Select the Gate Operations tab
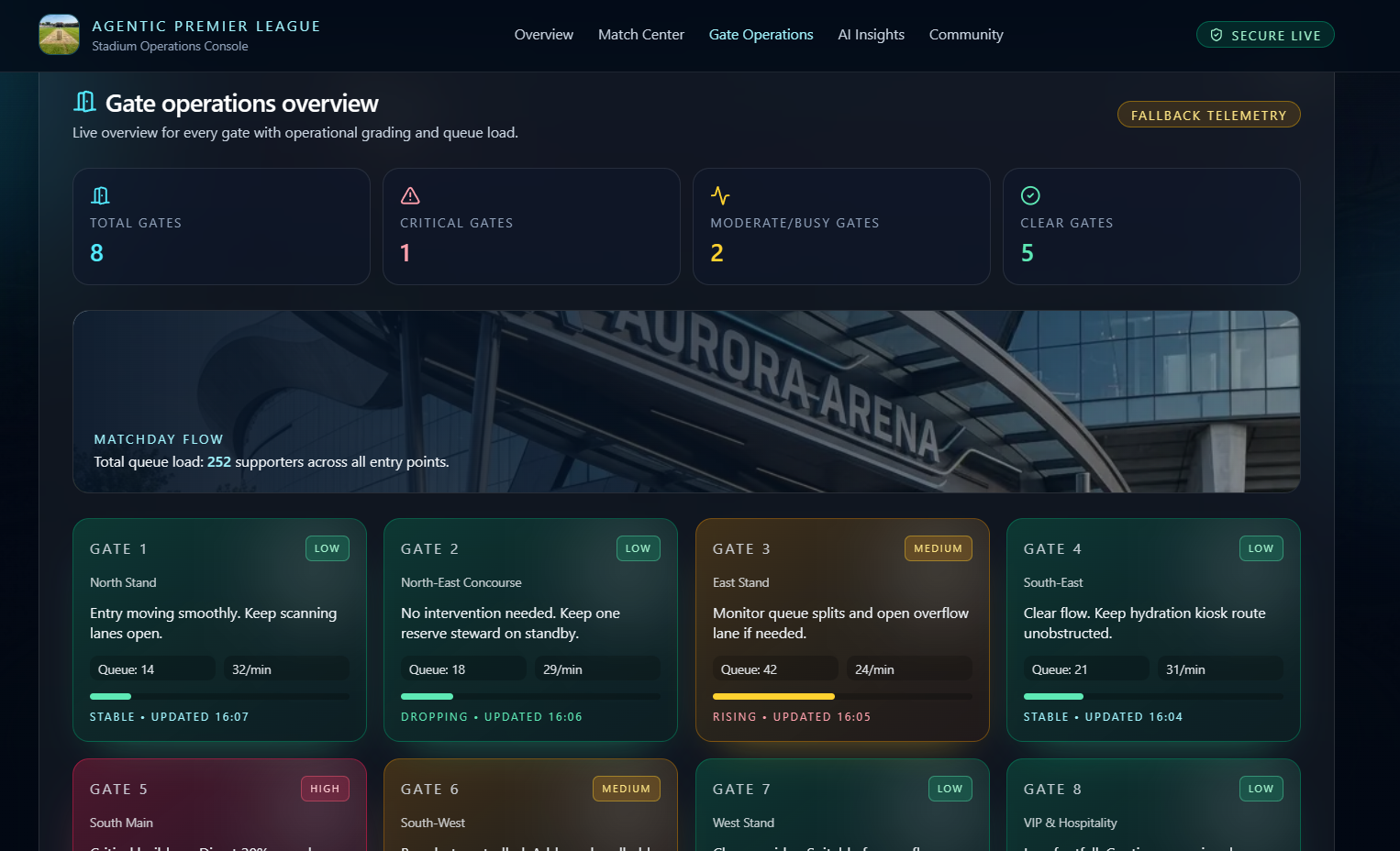The image size is (1400, 851). [761, 35]
